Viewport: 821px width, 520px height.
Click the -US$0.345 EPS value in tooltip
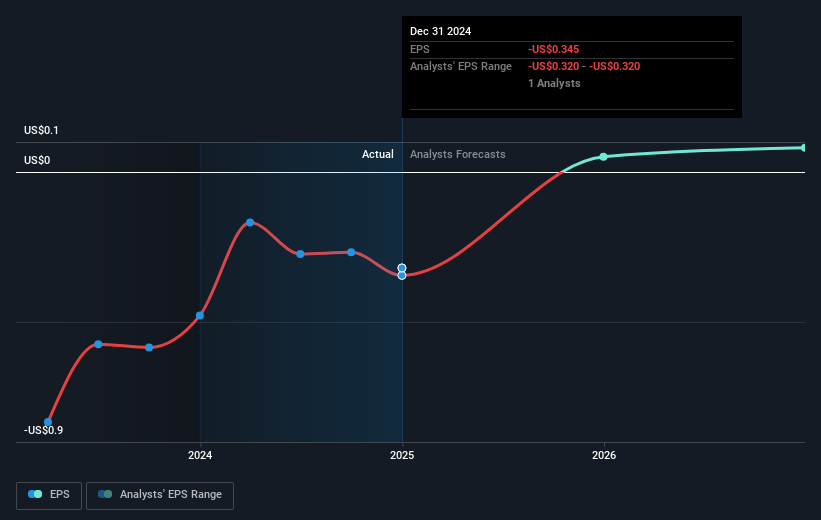553,49
